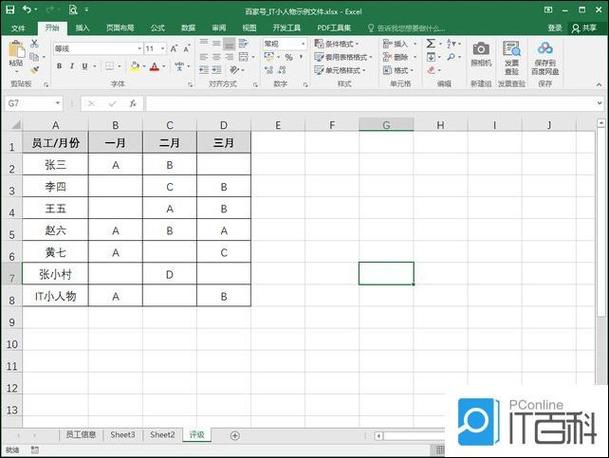Click the Accounting Number Format icon
Image resolution: width=609 pixels, height=458 pixels.
[269, 57]
